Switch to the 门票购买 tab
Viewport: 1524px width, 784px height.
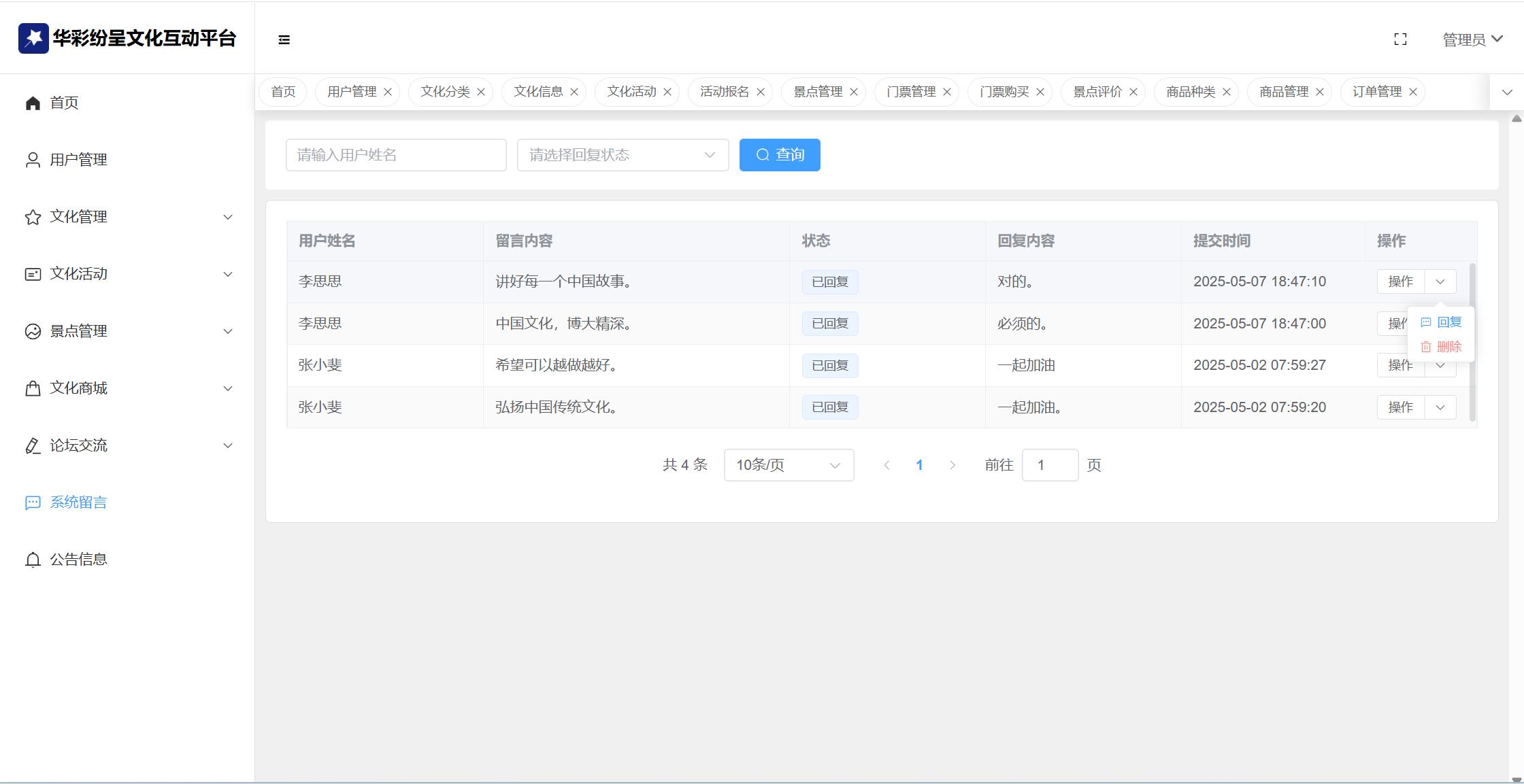(x=1004, y=92)
